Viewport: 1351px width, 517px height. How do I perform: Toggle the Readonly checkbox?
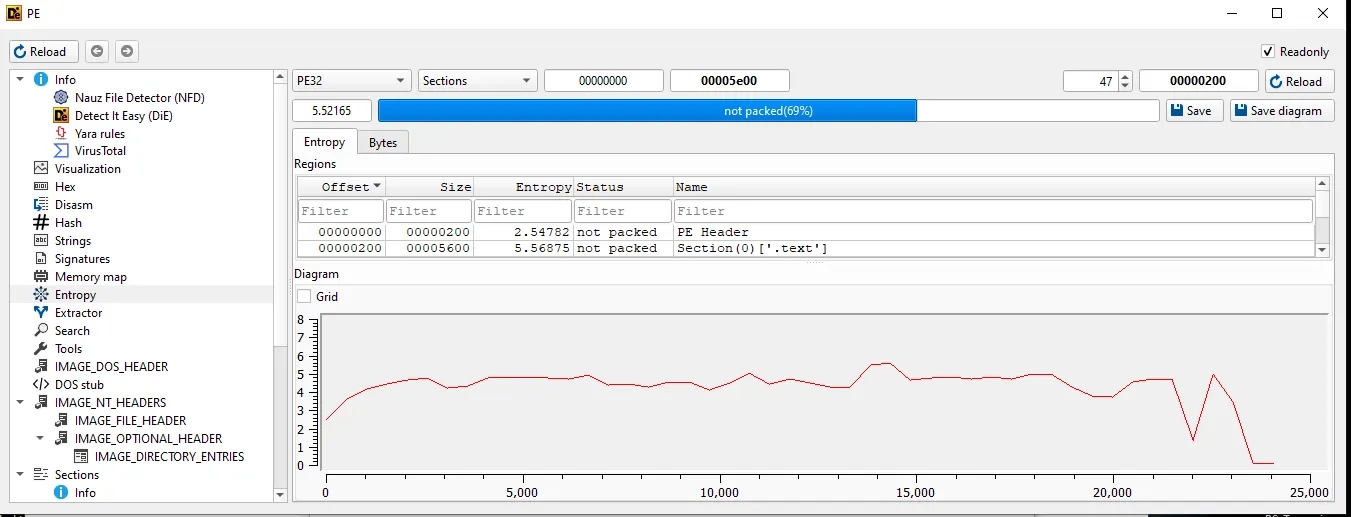[x=1268, y=52]
